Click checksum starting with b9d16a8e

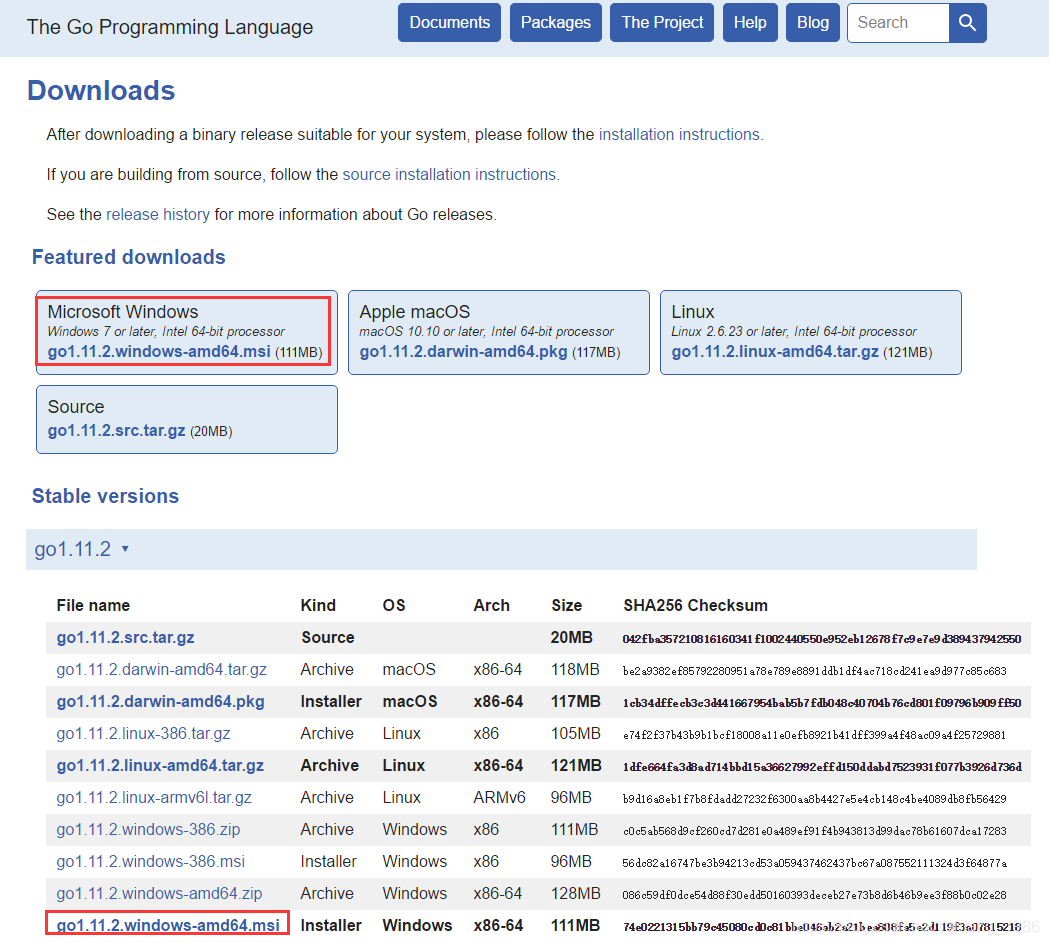814,799
